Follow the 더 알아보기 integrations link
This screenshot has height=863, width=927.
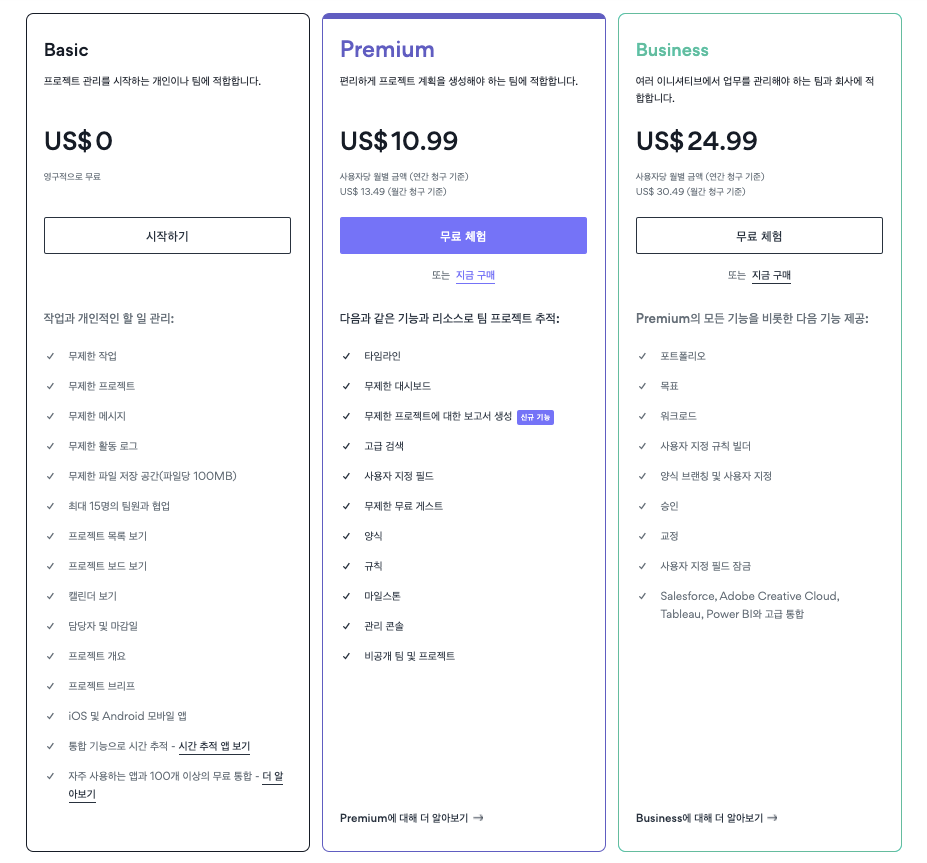[176, 784]
